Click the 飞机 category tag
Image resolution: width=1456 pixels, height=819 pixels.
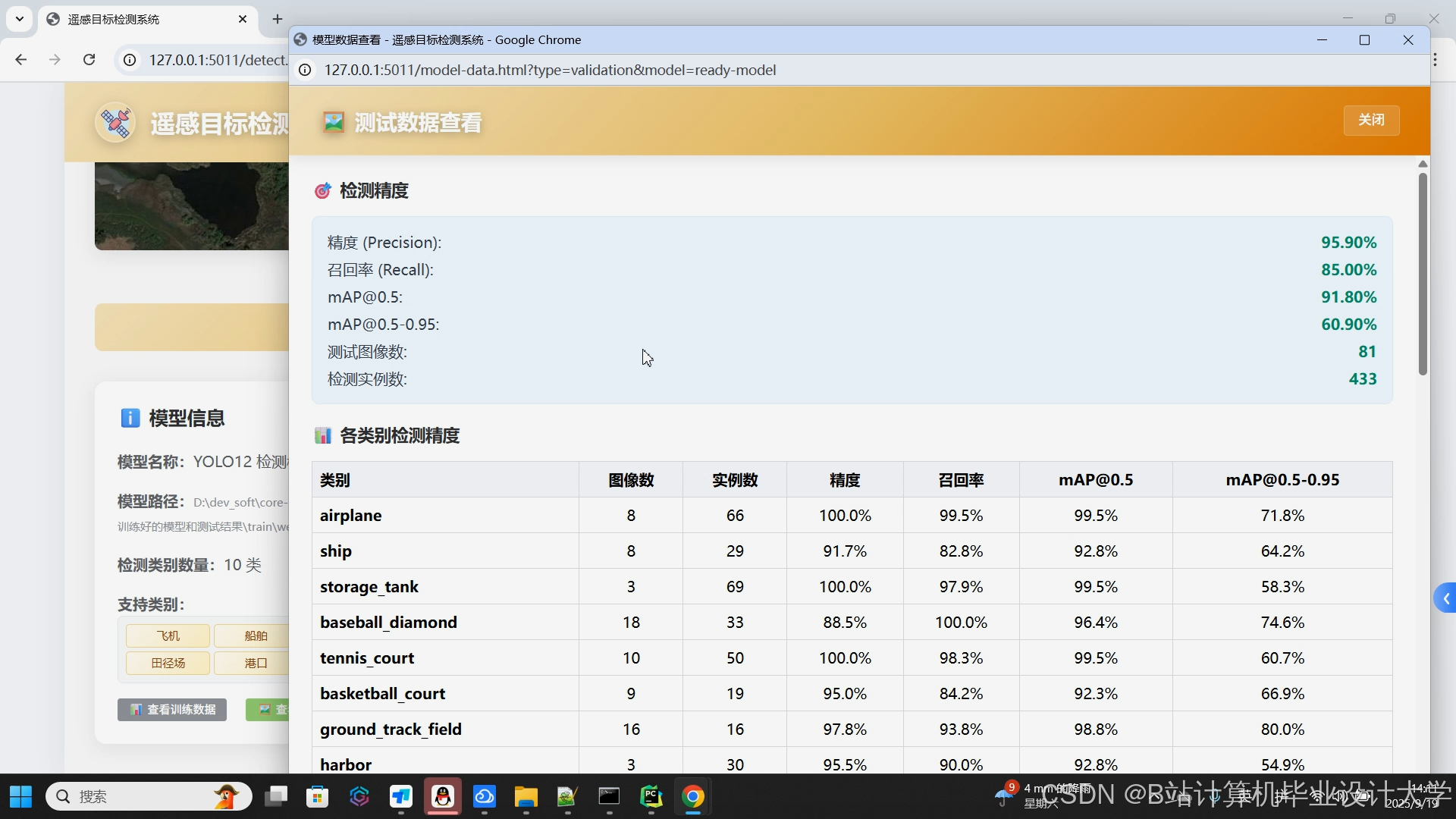[168, 635]
